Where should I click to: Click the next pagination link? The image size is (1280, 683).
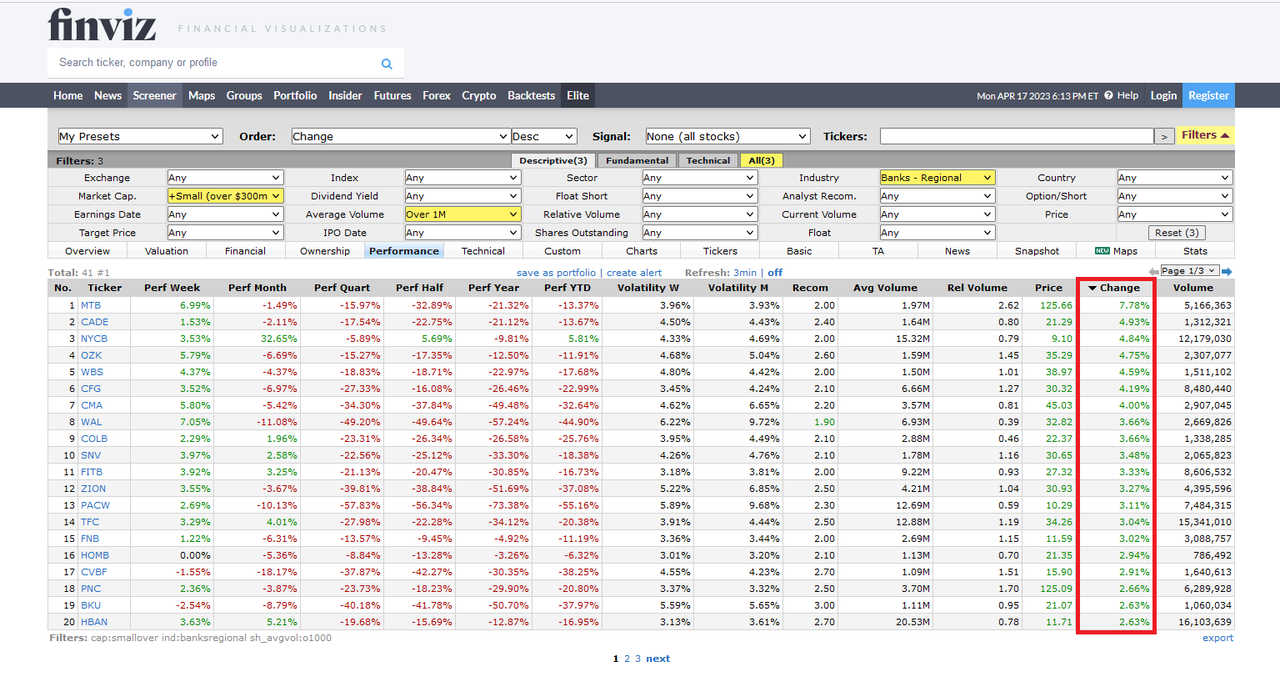point(658,659)
